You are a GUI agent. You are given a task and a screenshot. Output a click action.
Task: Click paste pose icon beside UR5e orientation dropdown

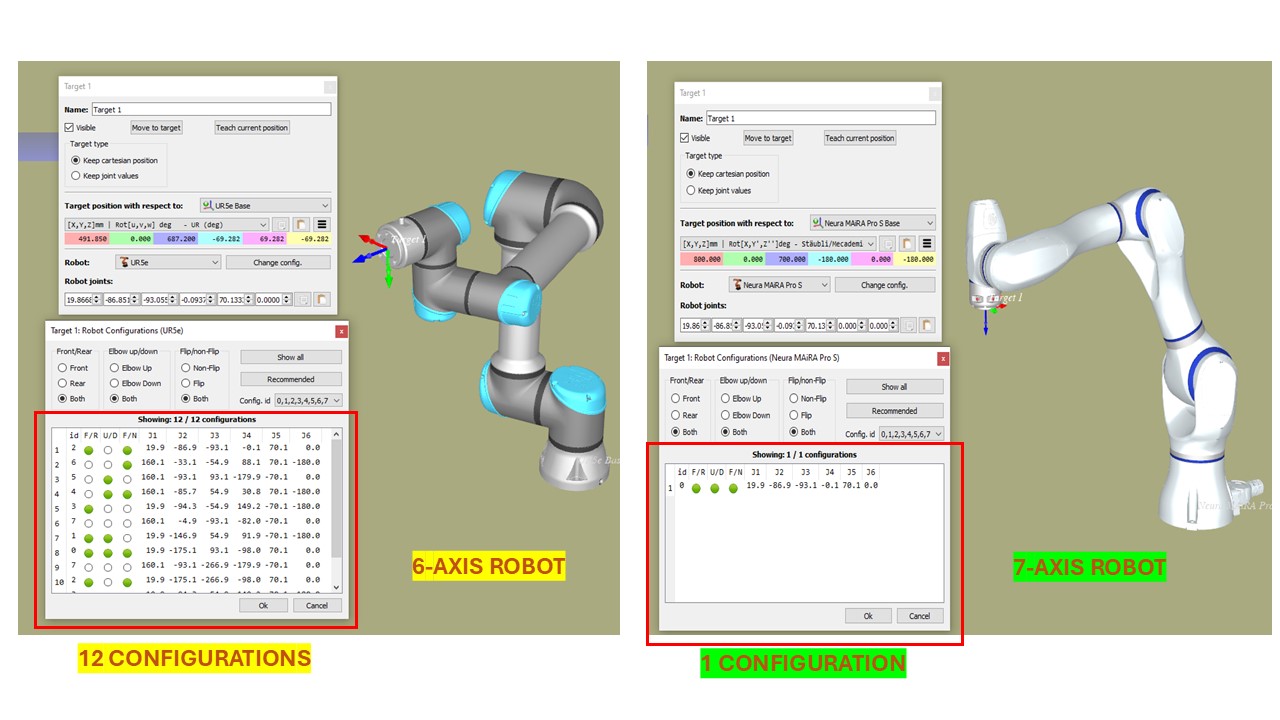point(301,225)
